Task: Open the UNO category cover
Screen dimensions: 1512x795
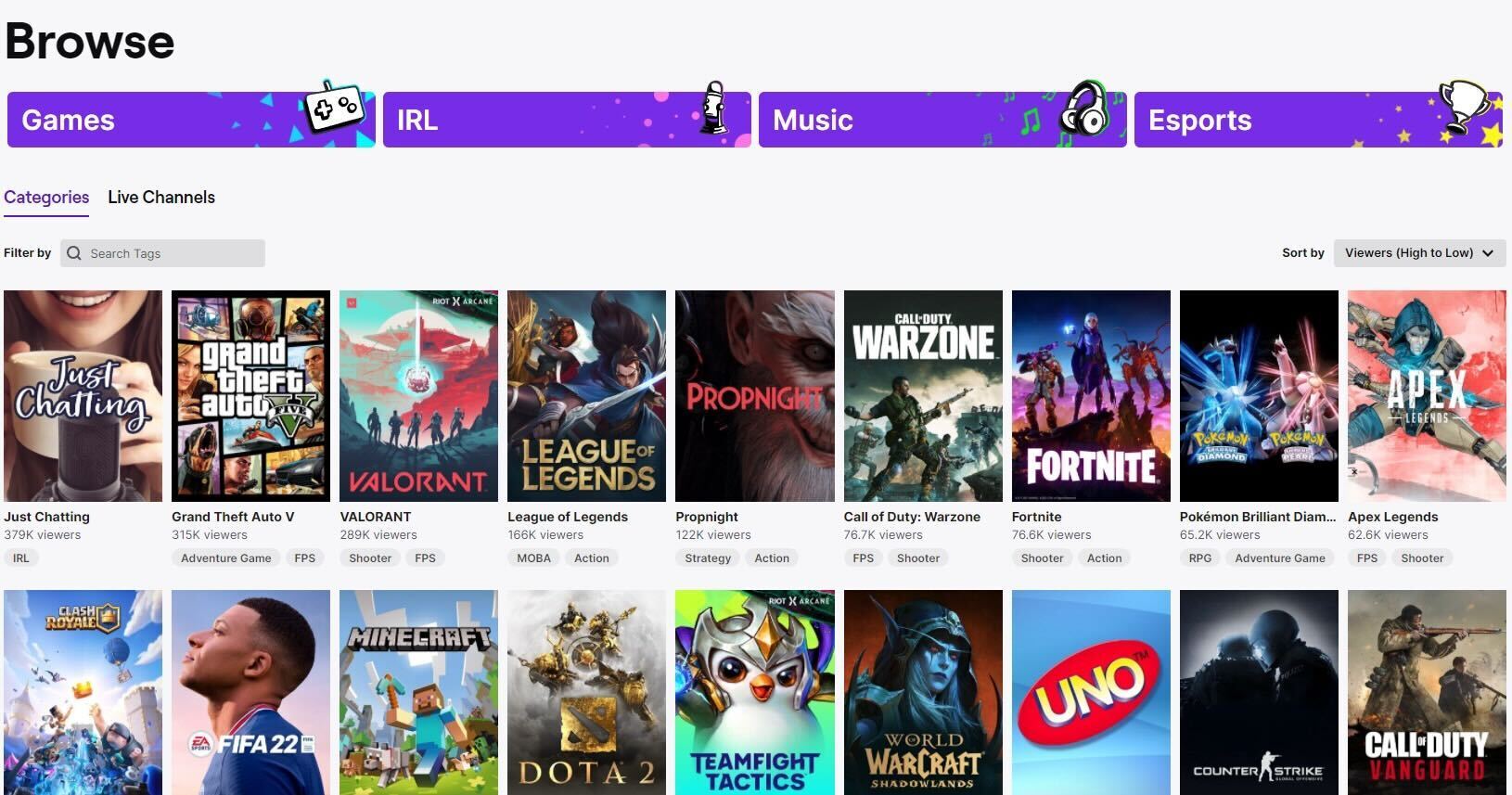Action: [1091, 692]
